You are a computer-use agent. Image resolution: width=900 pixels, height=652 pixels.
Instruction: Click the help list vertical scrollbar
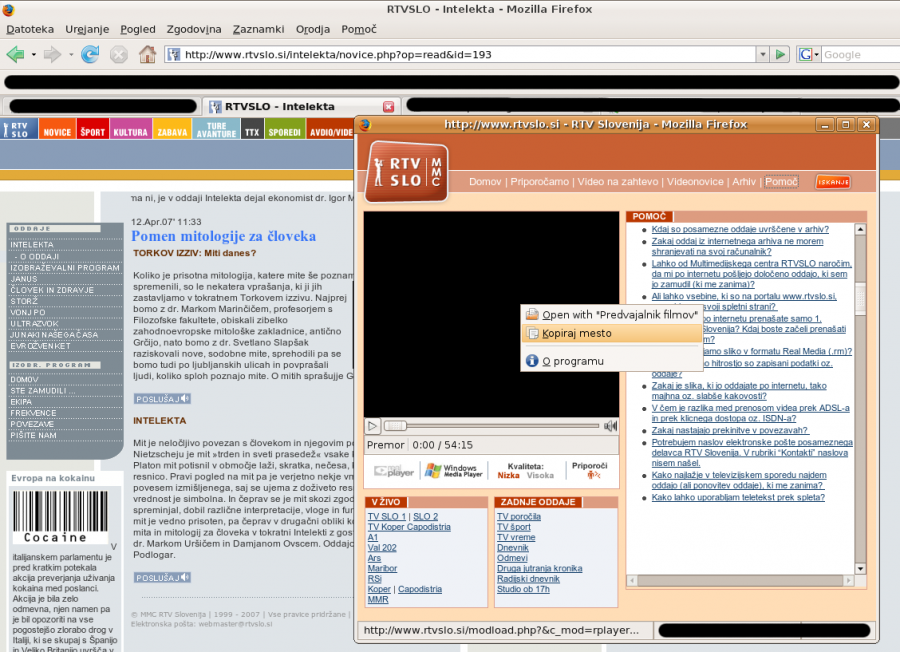pos(860,399)
